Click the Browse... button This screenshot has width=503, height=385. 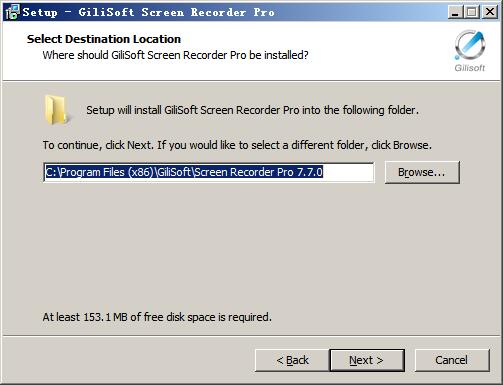click(422, 172)
